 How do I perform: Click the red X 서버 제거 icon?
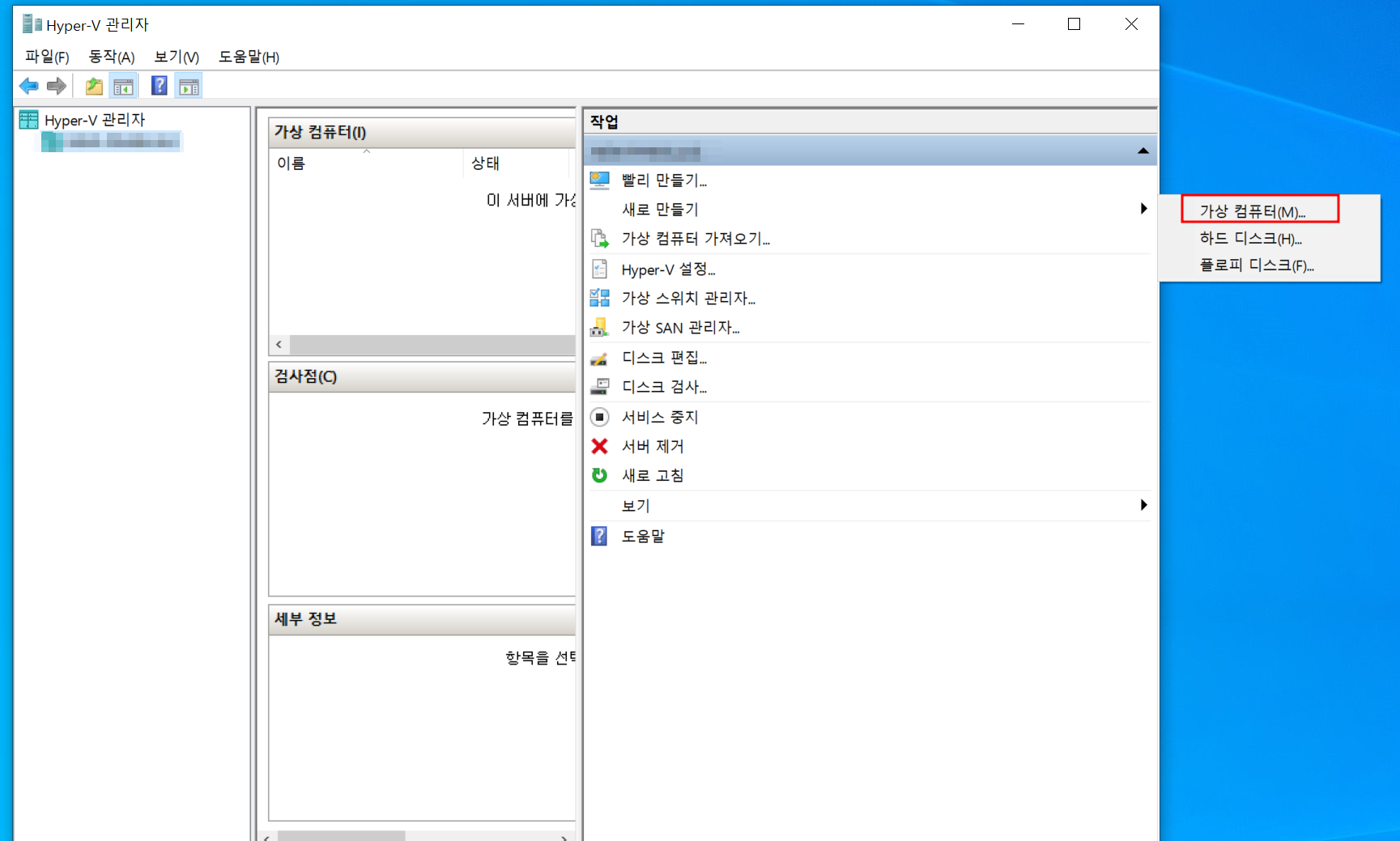[599, 446]
